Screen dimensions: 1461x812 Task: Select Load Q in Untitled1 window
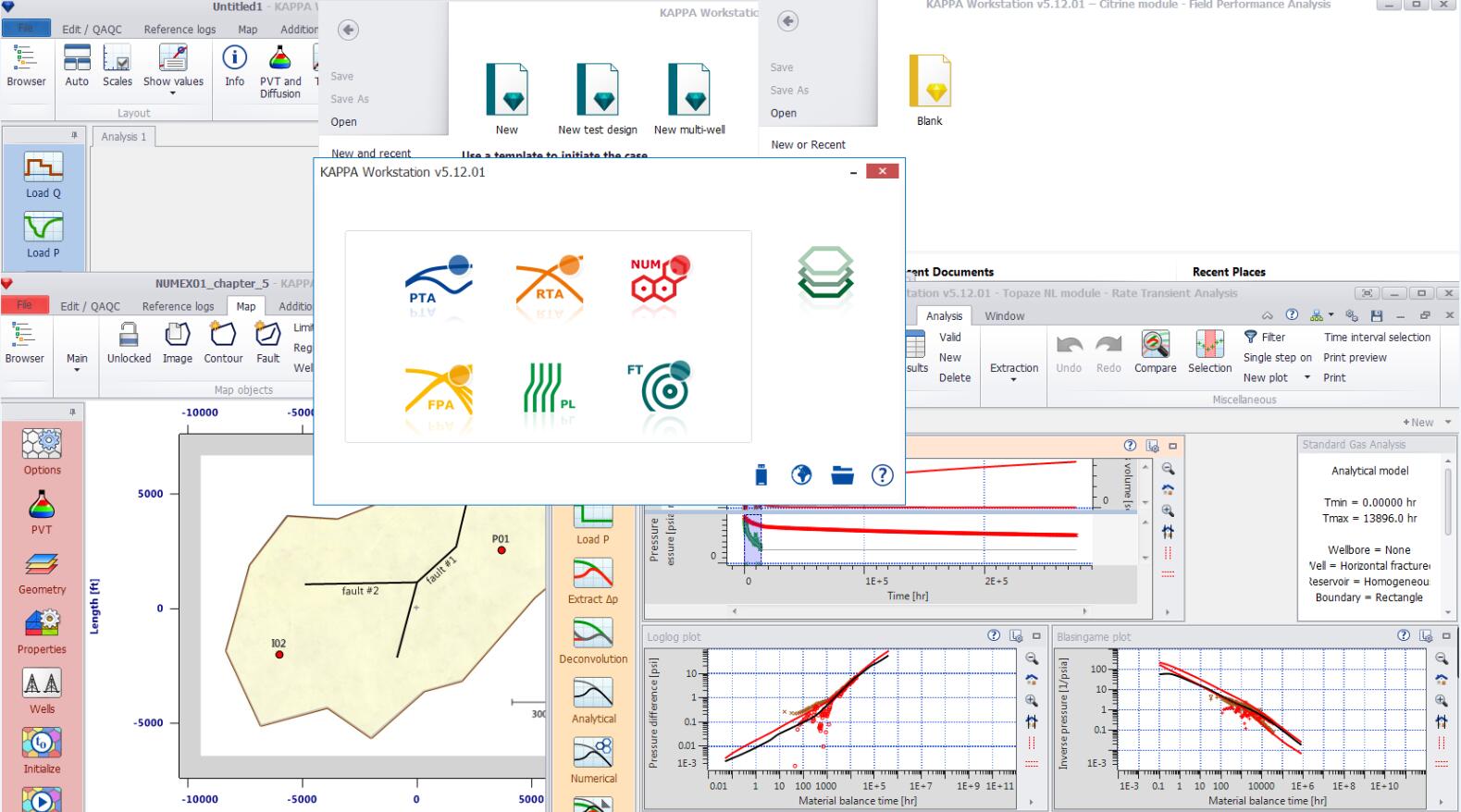pos(43,177)
